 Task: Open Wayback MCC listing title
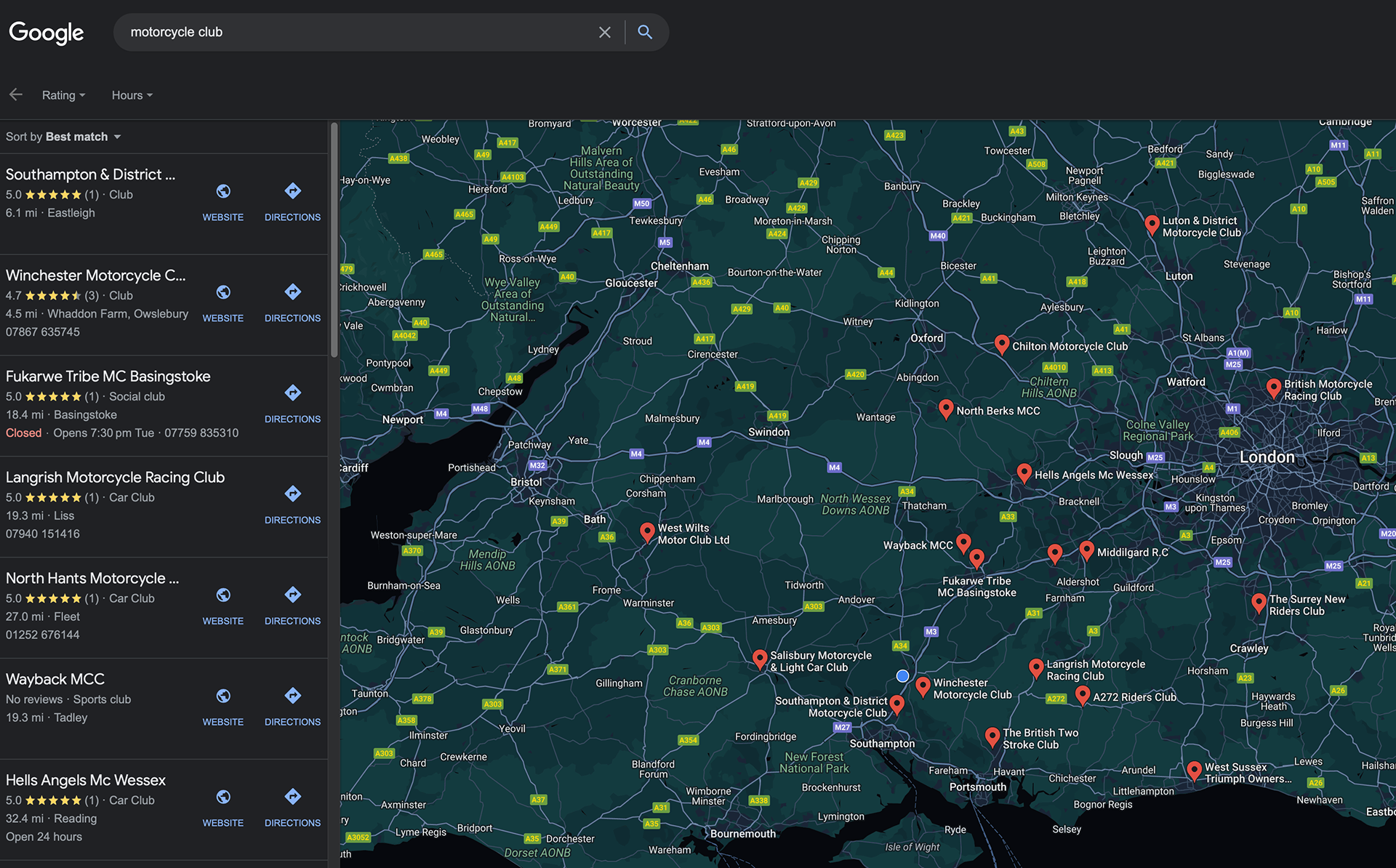click(55, 680)
